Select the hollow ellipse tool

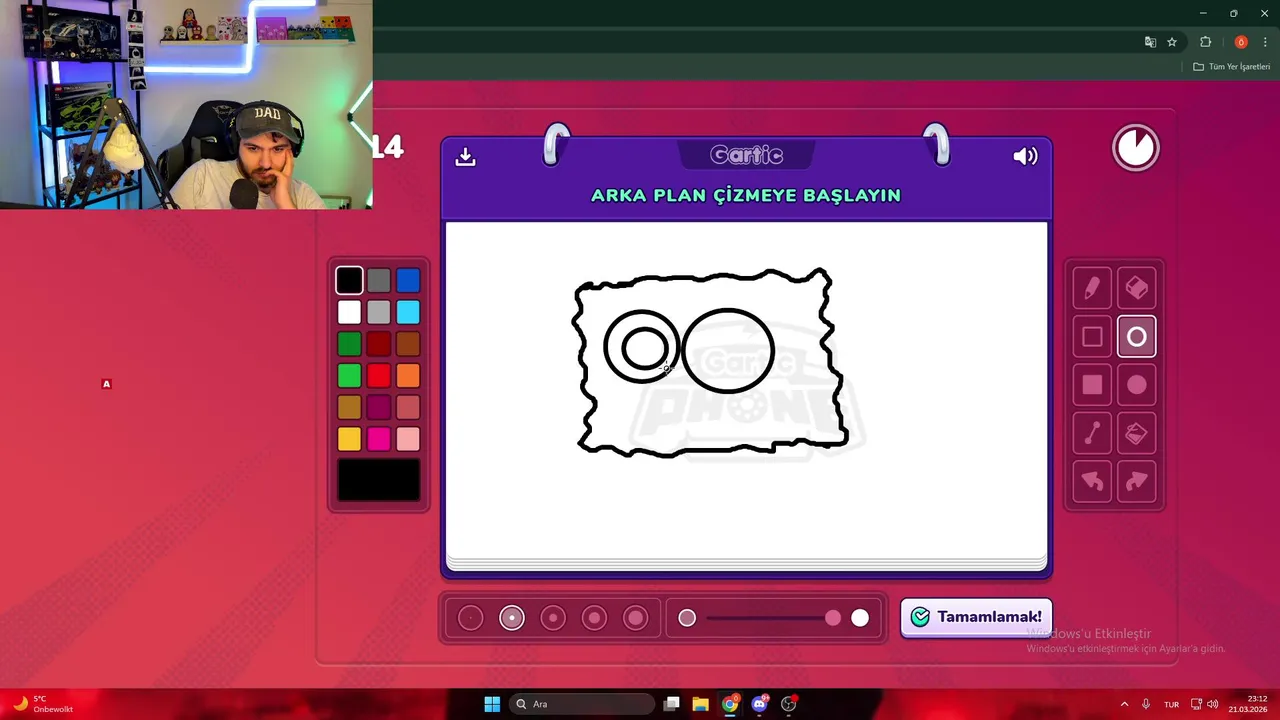coord(1136,337)
